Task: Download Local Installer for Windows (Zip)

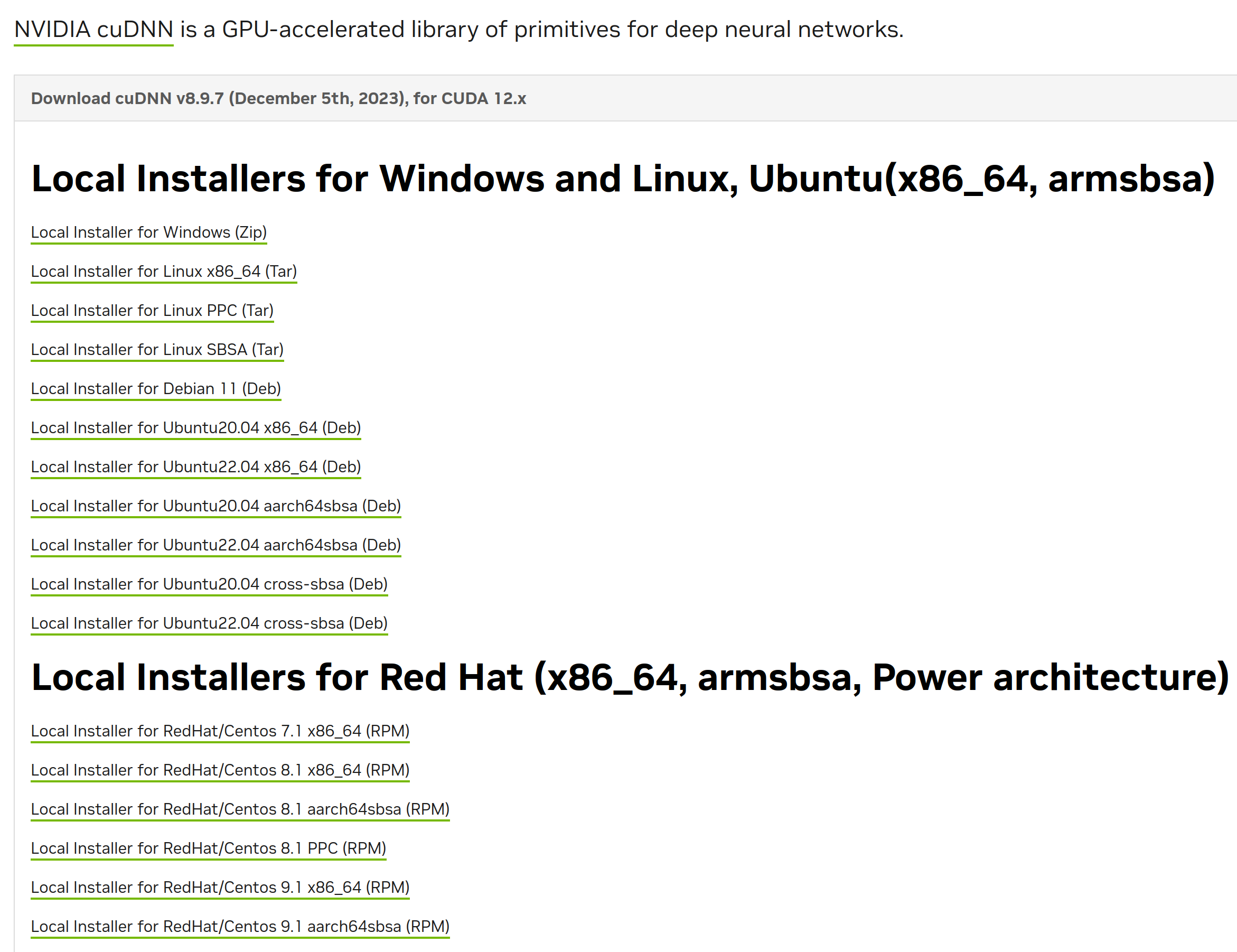Action: click(x=148, y=232)
